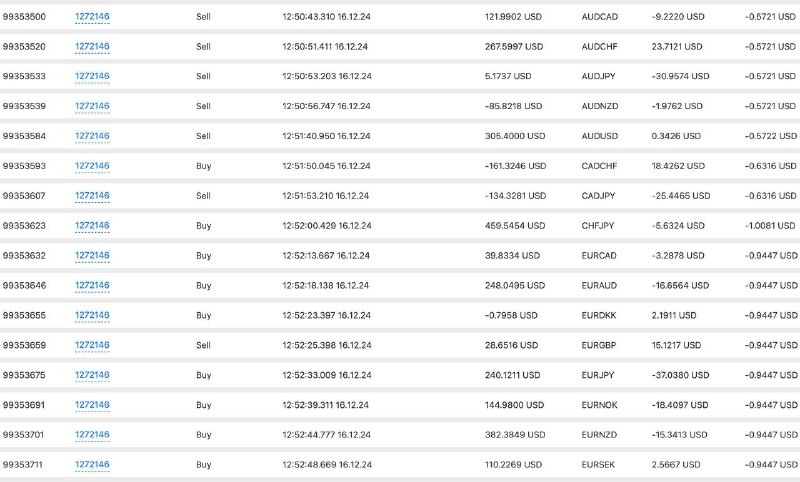Open account link in EURNOK trade row
This screenshot has width=800, height=482.
point(92,404)
